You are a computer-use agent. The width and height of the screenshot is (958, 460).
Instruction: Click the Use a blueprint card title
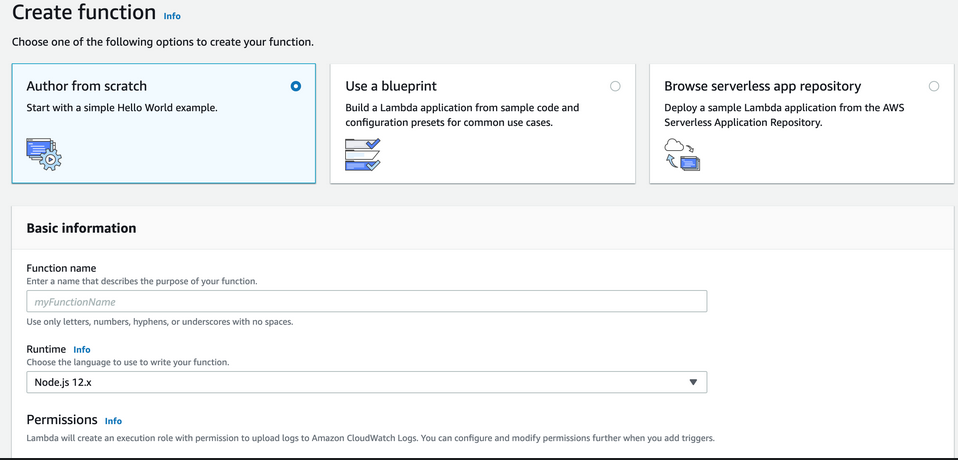tap(391, 86)
